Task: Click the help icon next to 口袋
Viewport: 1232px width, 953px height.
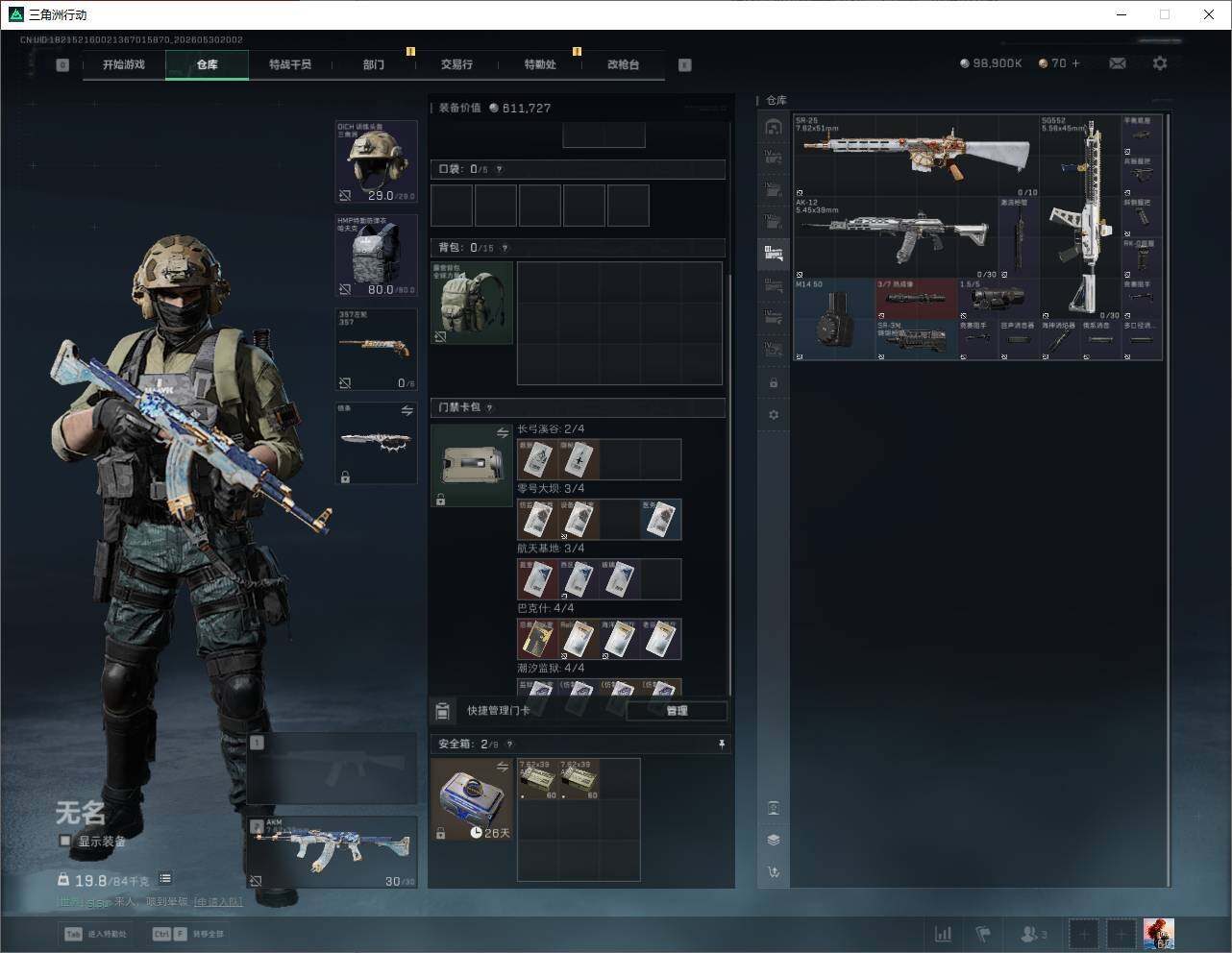Action: pyautogui.click(x=498, y=169)
